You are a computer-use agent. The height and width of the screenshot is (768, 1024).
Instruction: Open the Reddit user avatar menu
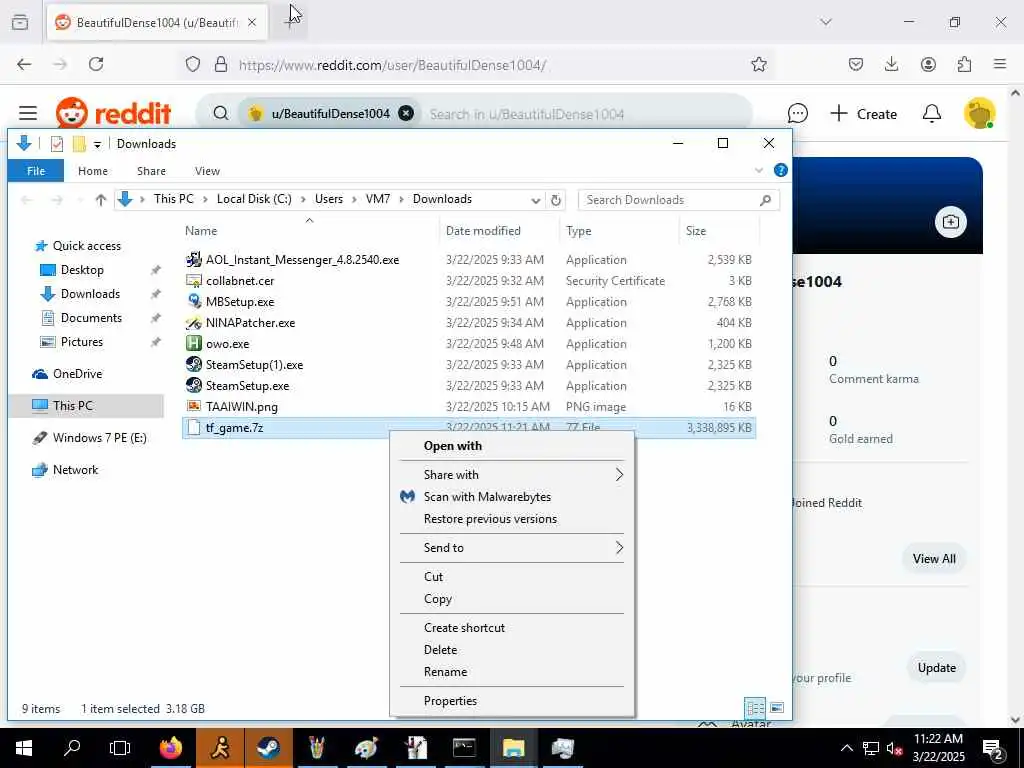(x=979, y=114)
